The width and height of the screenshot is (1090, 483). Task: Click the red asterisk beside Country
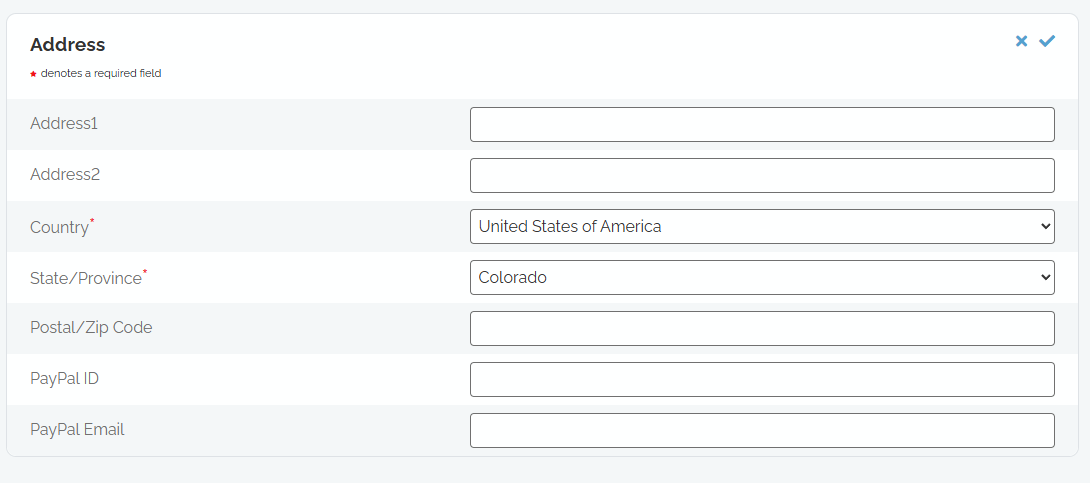click(92, 220)
